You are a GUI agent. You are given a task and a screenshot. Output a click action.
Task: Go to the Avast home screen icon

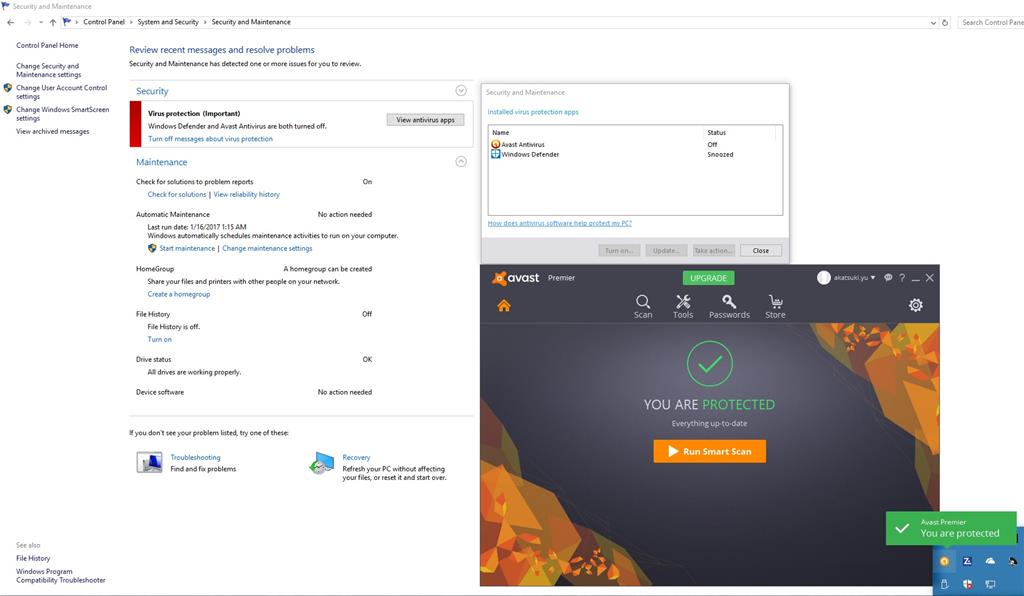[504, 305]
